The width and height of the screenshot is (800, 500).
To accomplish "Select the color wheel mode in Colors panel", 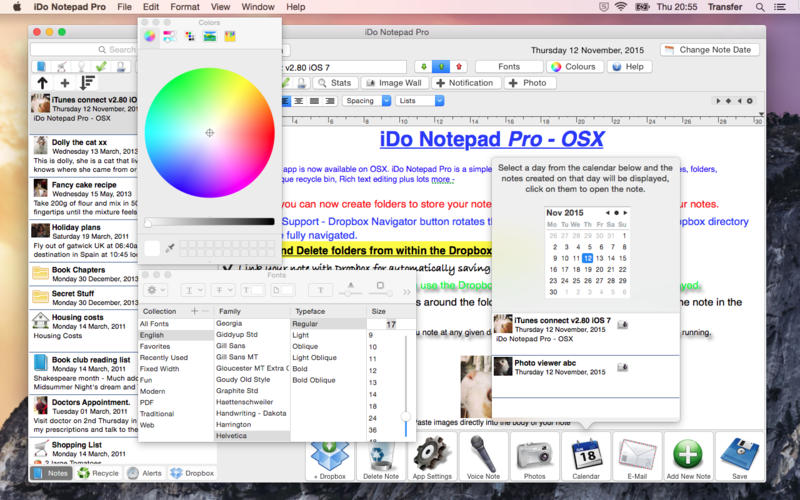I will [149, 36].
